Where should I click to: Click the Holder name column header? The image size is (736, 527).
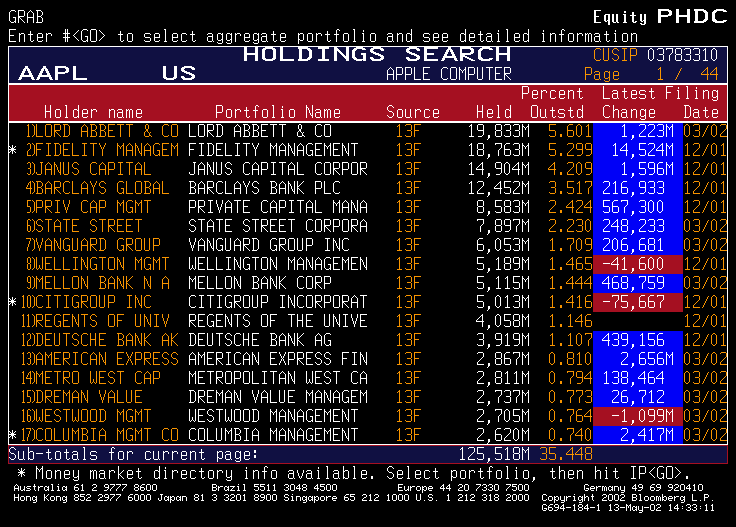(93, 112)
